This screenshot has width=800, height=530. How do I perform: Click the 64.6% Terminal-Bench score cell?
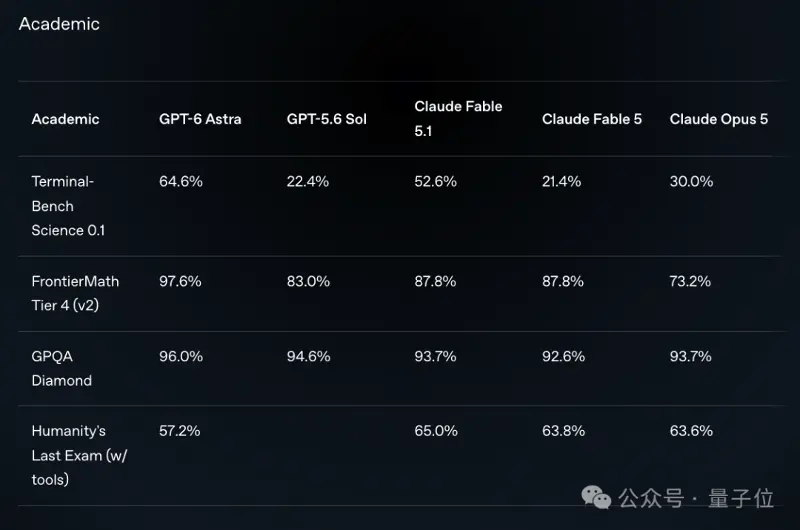point(181,181)
